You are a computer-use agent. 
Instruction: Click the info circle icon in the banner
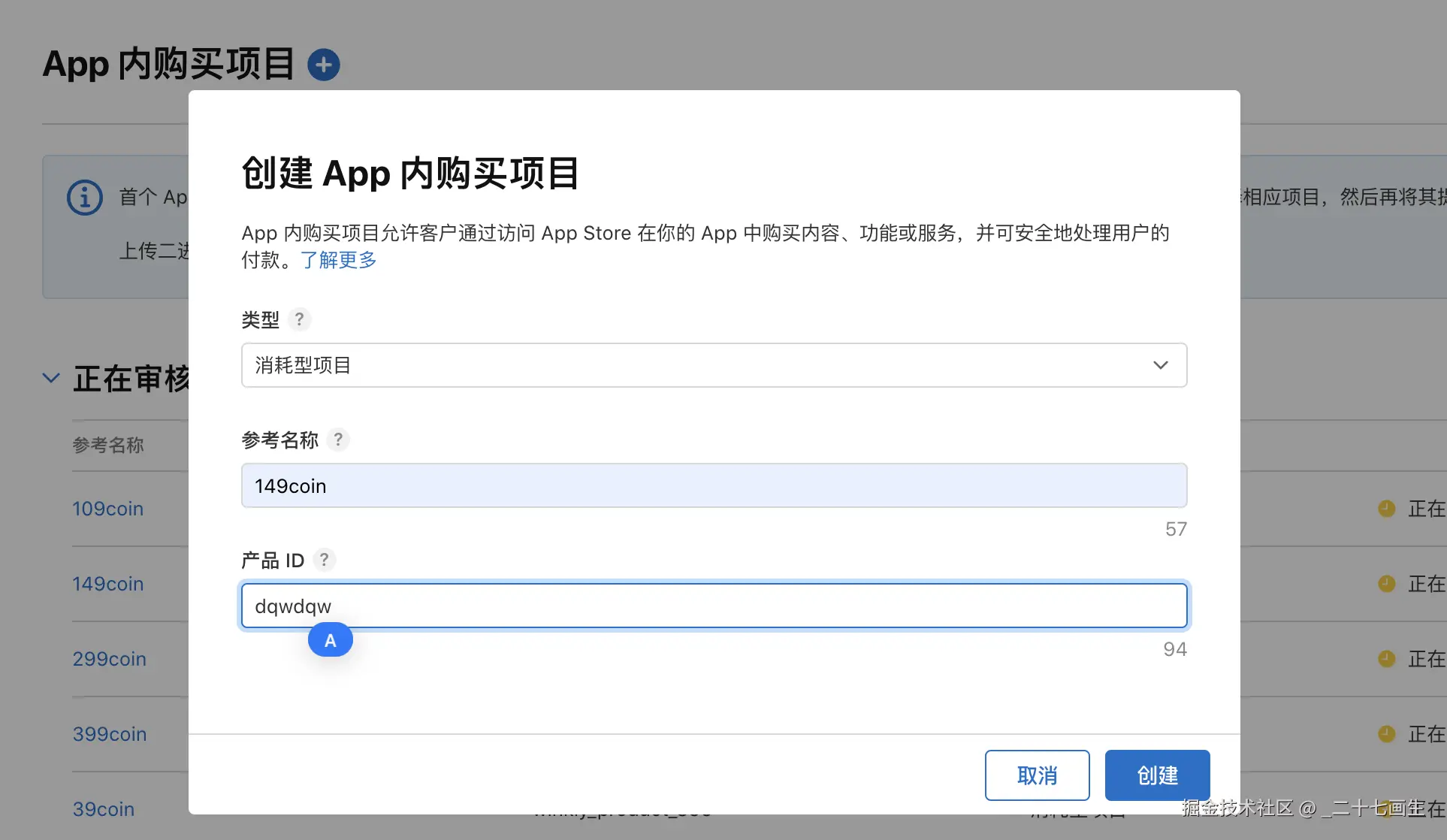click(x=85, y=198)
